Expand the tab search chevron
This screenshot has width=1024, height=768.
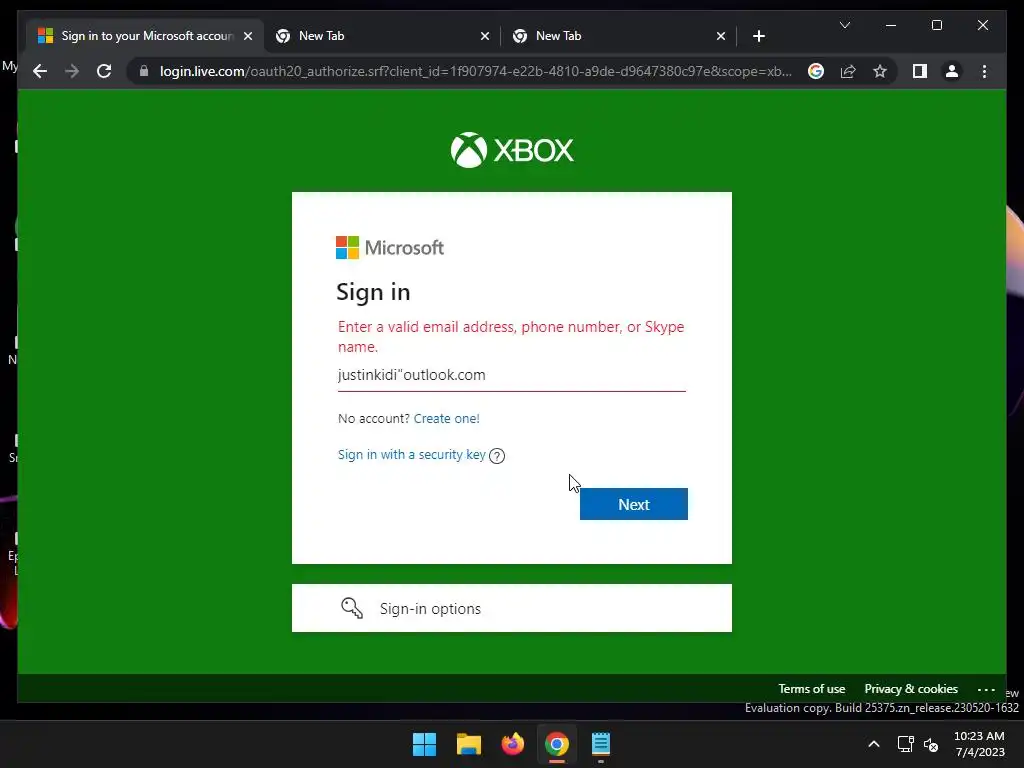[x=844, y=25]
